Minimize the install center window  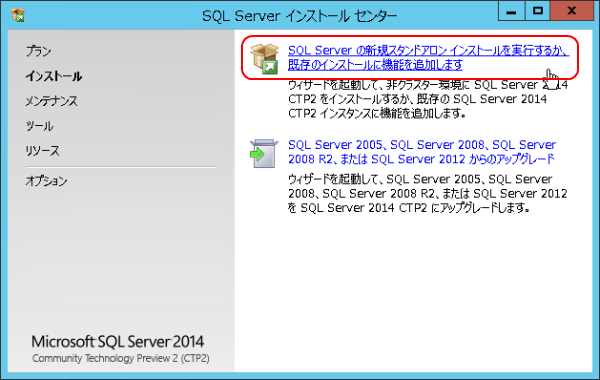511,11
